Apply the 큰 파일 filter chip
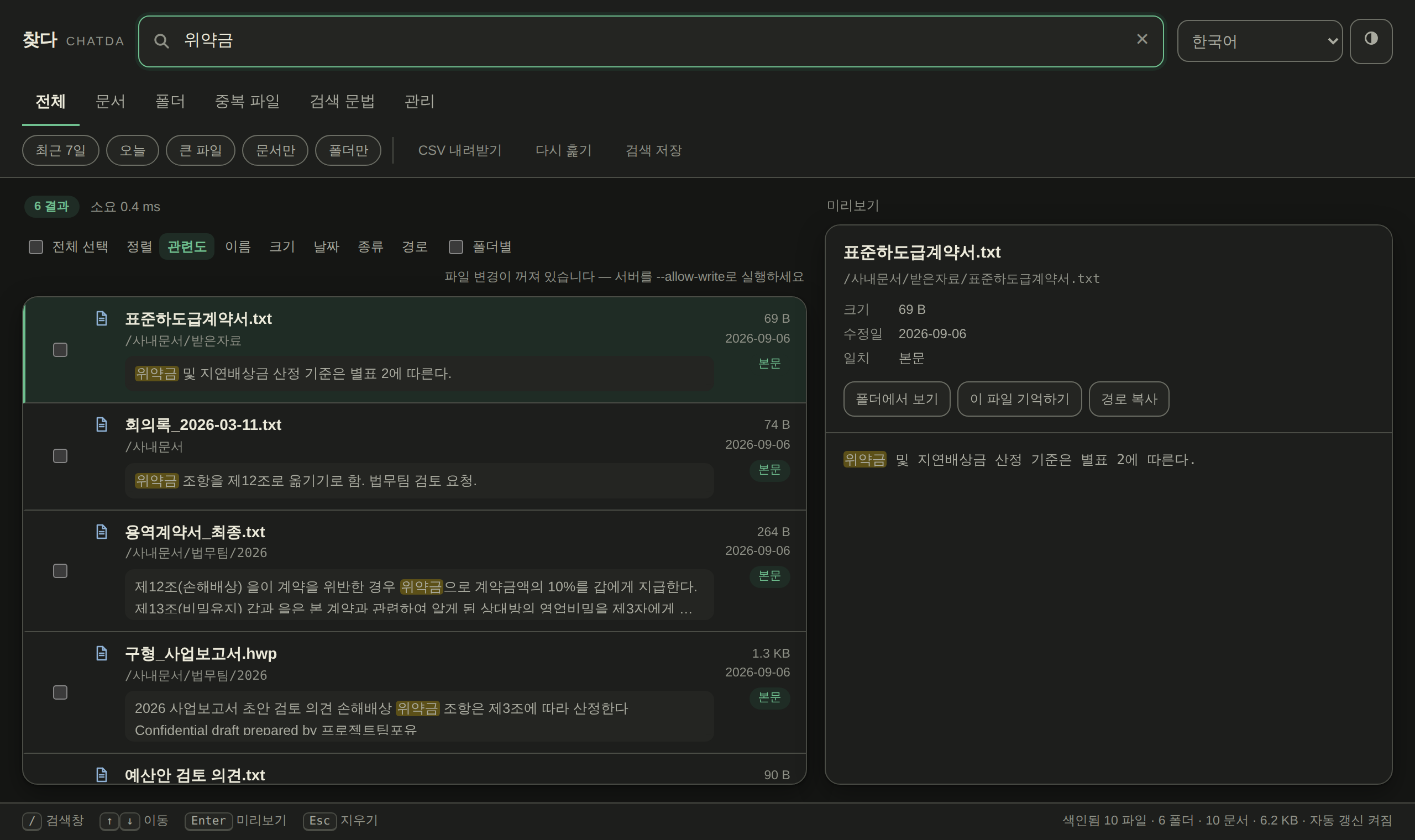 [200, 150]
